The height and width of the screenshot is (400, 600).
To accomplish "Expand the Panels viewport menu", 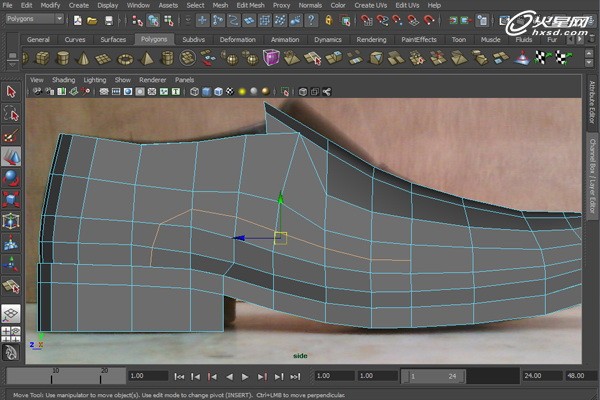I will 184,79.
